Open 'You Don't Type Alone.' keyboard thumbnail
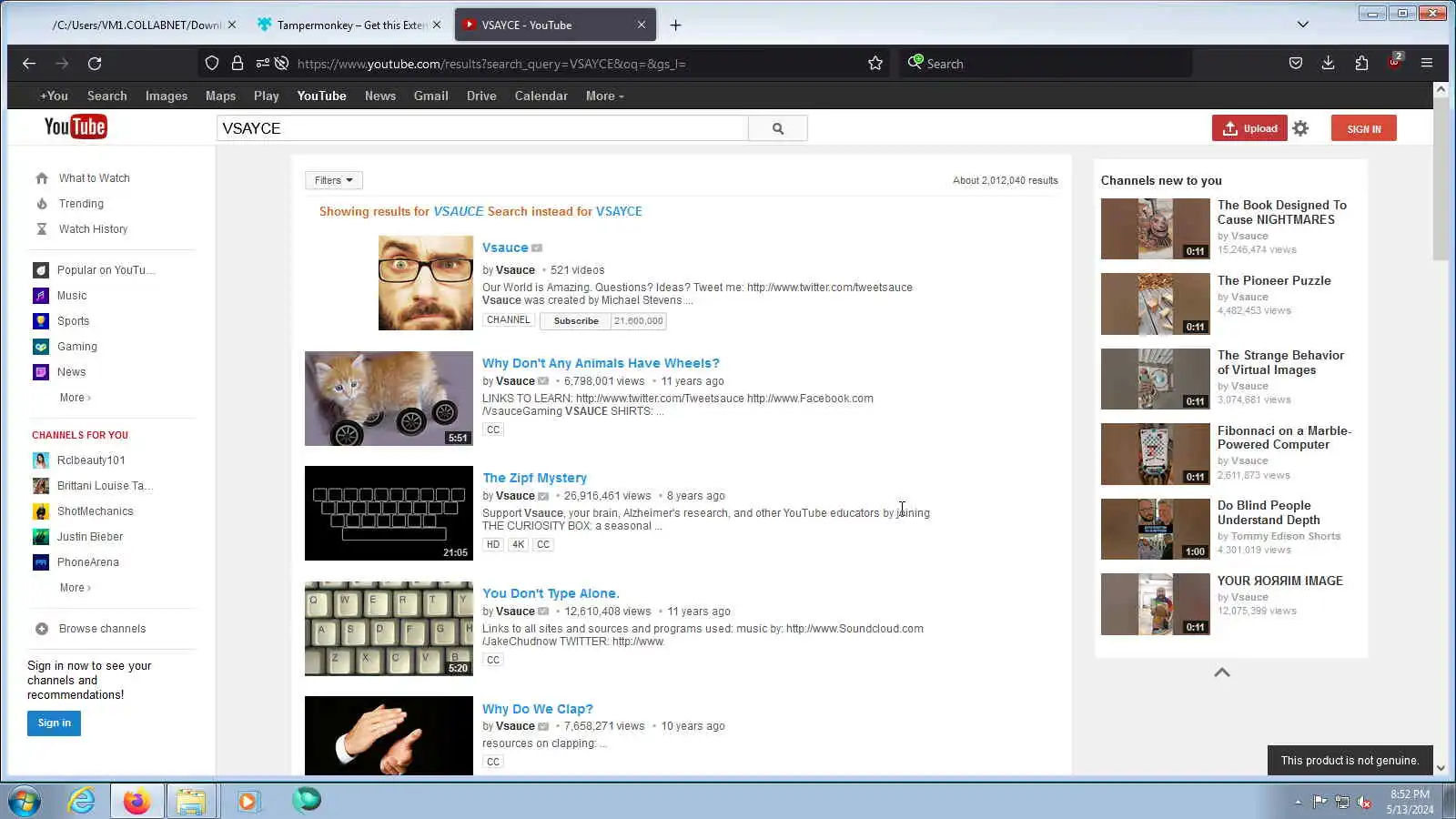 389,629
